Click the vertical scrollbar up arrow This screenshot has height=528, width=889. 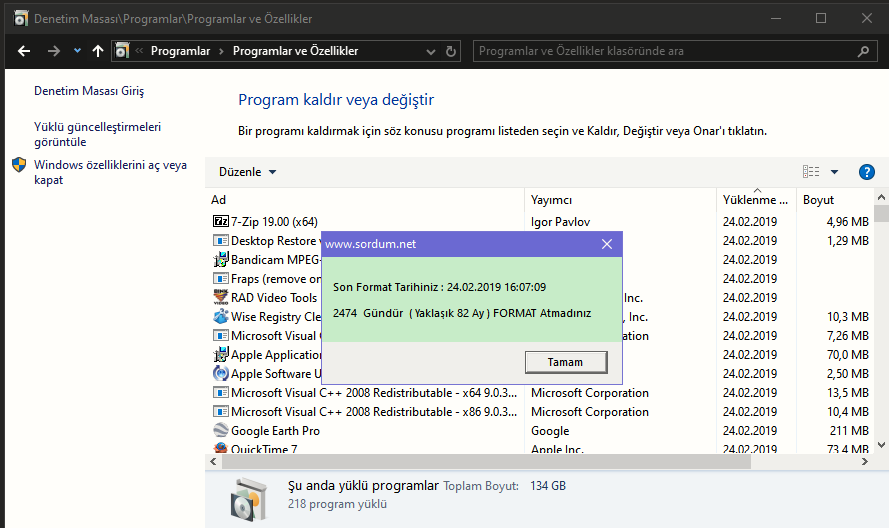tap(881, 197)
